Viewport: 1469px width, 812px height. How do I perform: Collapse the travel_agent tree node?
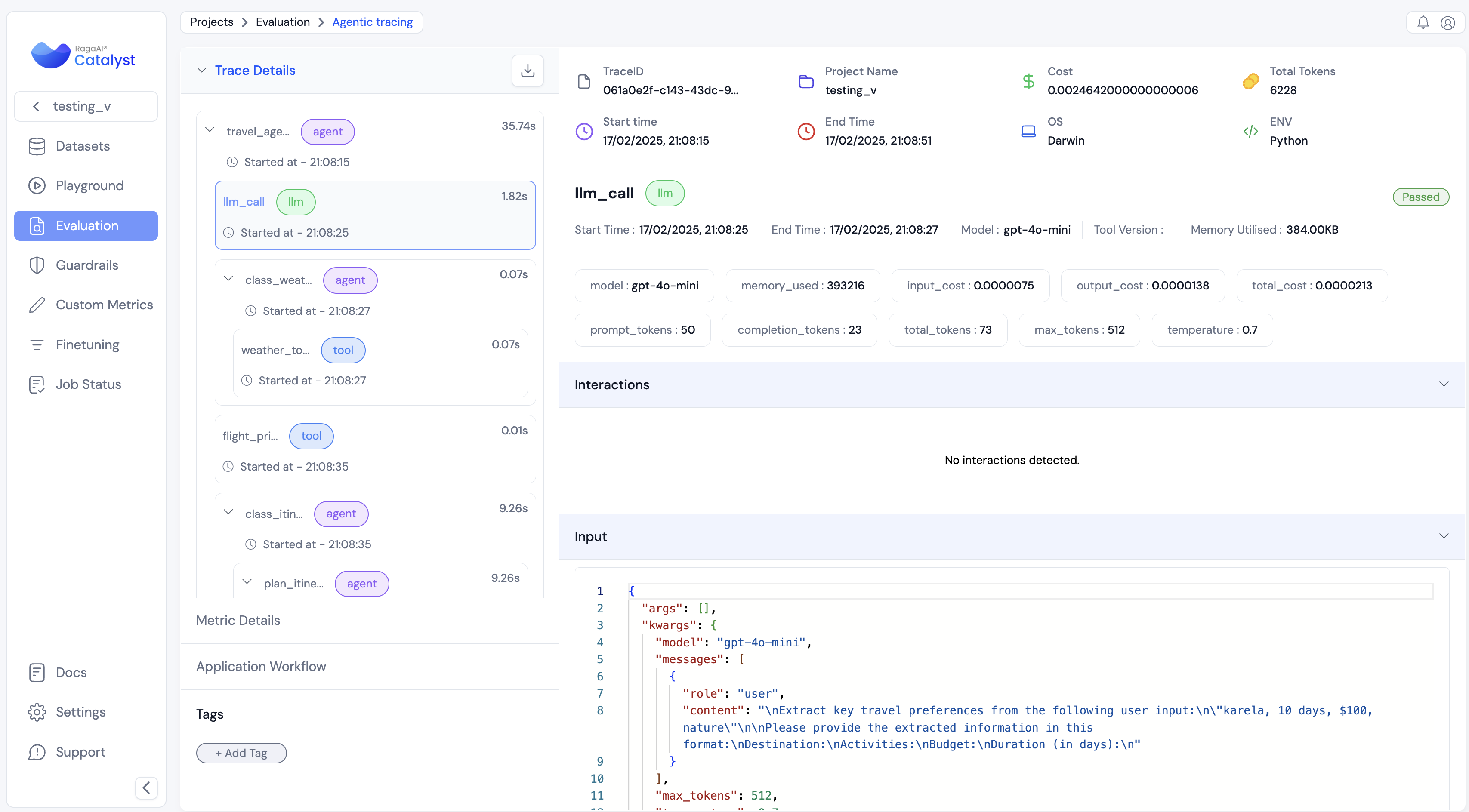point(210,130)
